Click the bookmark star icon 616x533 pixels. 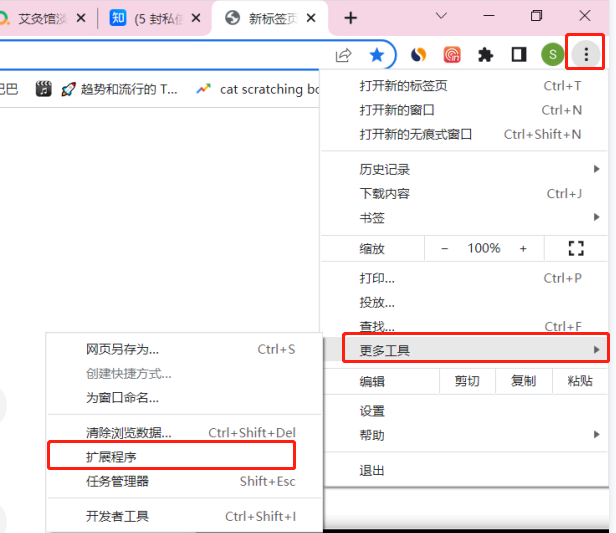(x=377, y=54)
